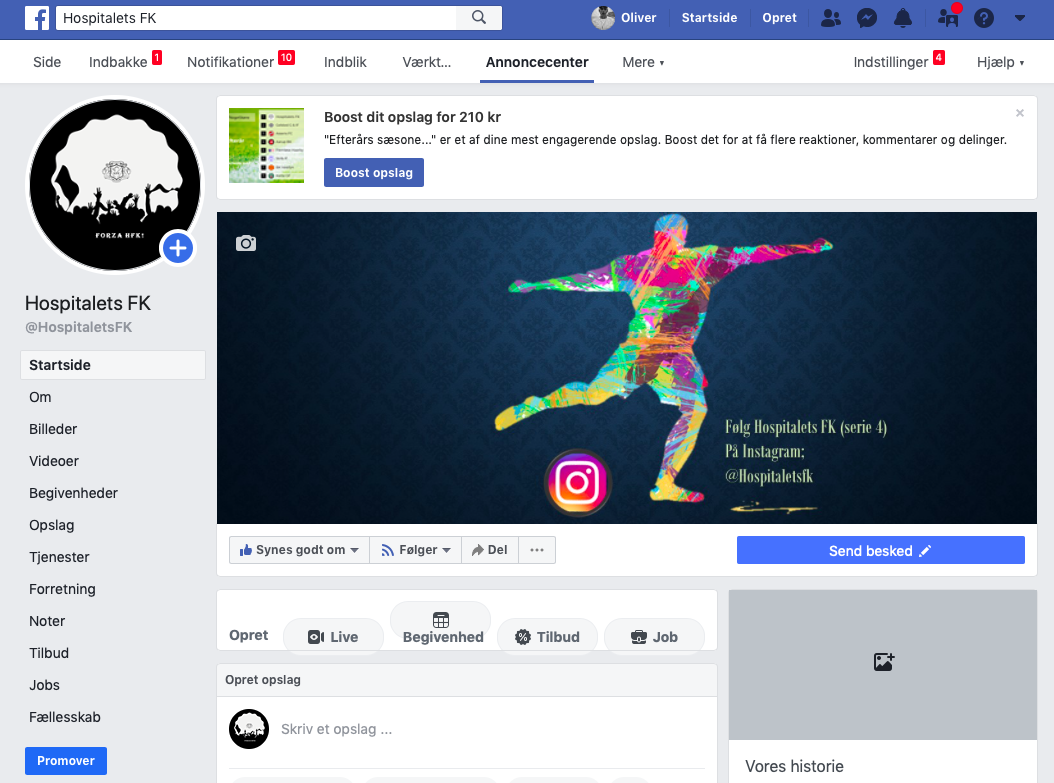Click the Opret link in the top bar
Screen dimensions: 1054x783
click(779, 18)
